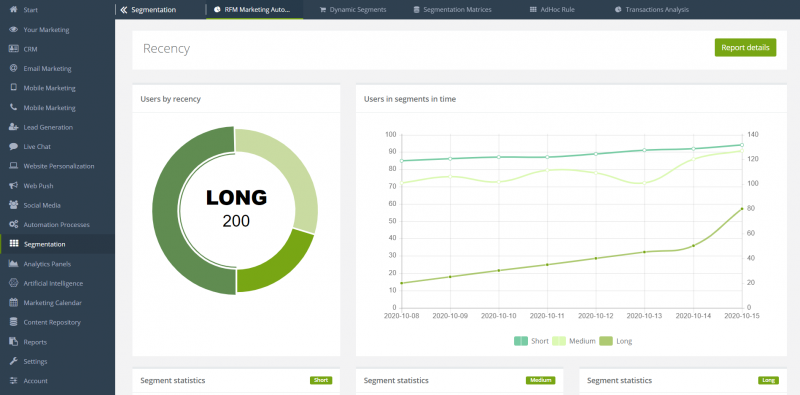Click the Users in segments in time heading
Image resolution: width=800 pixels, height=395 pixels.
(x=410, y=99)
